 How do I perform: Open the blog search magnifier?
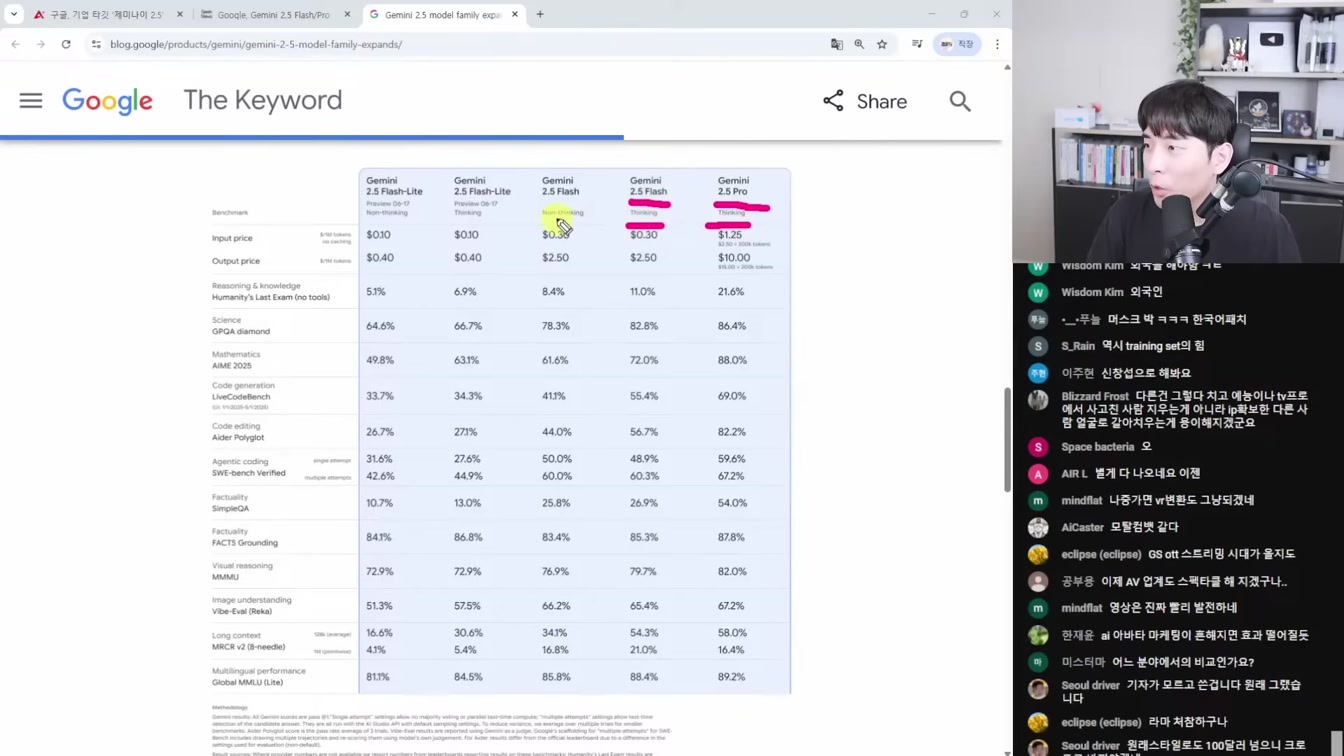(x=960, y=101)
